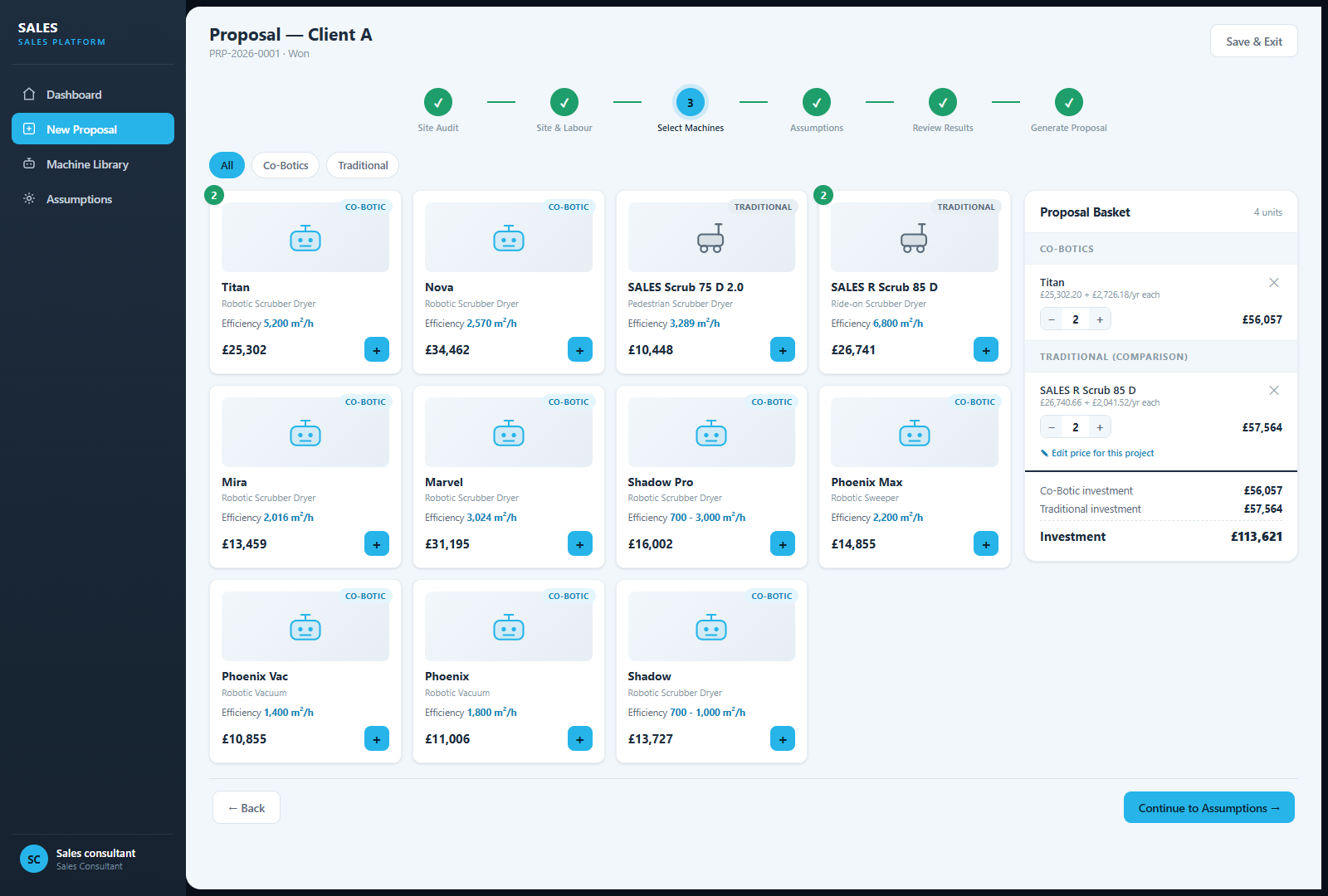1328x896 pixels.
Task: Open Sales consultant SC avatar
Action: click(34, 859)
